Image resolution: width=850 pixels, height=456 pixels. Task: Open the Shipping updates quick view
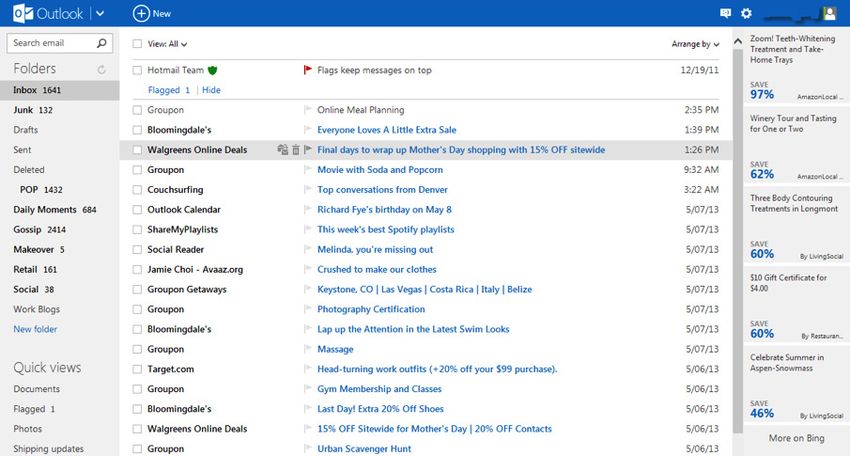point(48,449)
